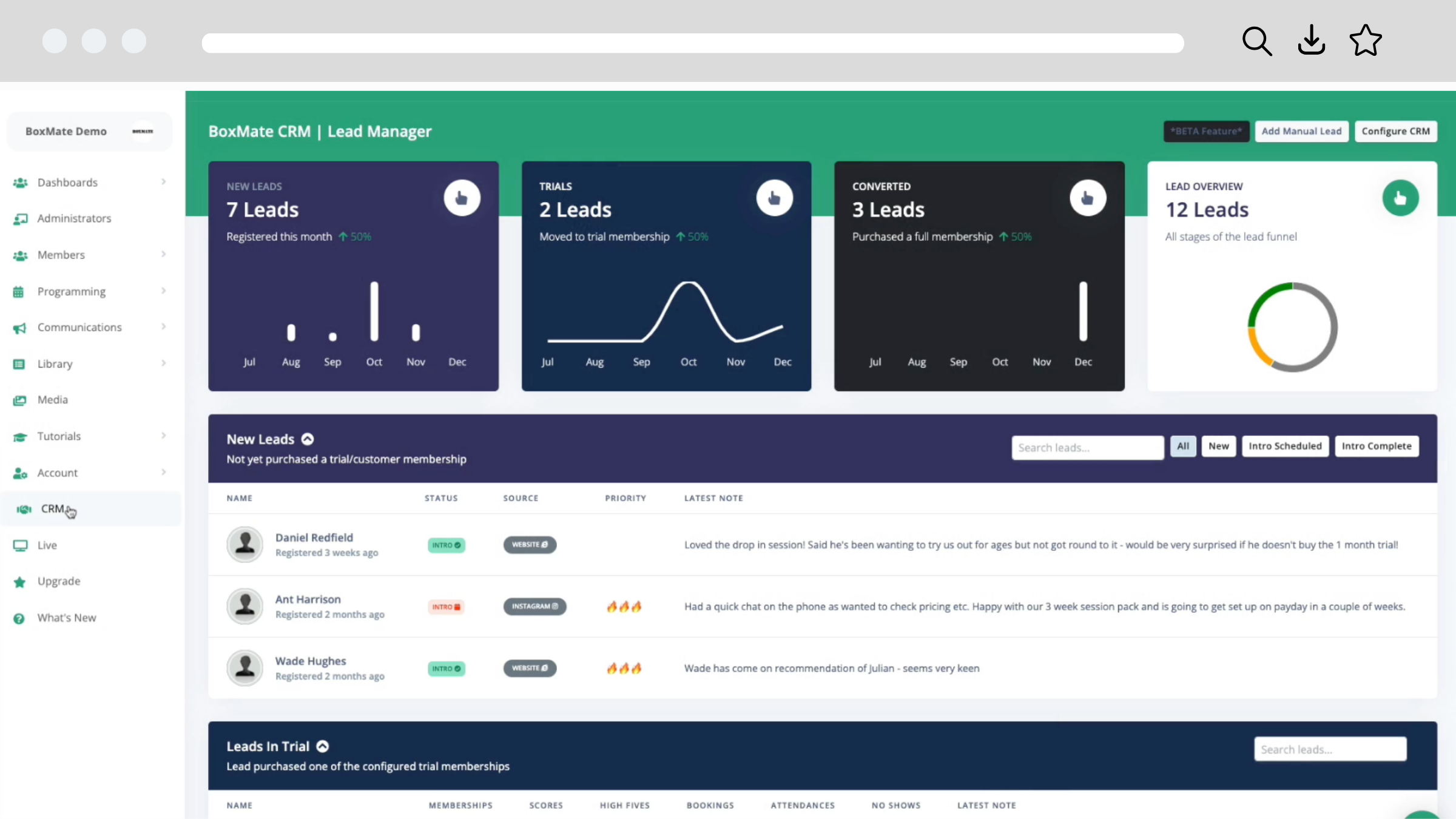Select the Account menu item
Screen dimensions: 1456x819
(57, 473)
